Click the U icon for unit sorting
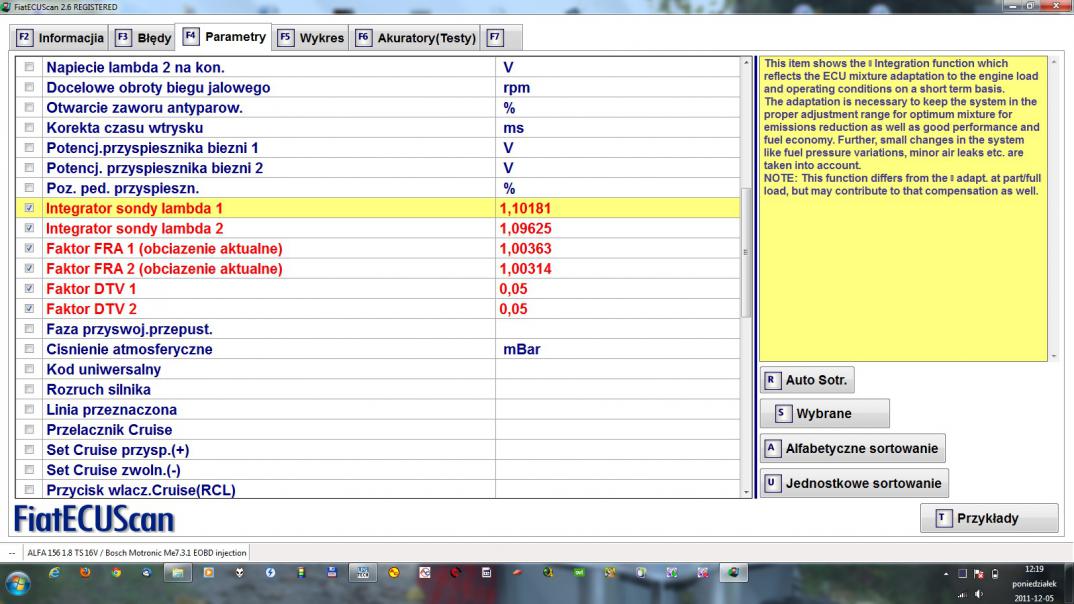 pos(771,484)
